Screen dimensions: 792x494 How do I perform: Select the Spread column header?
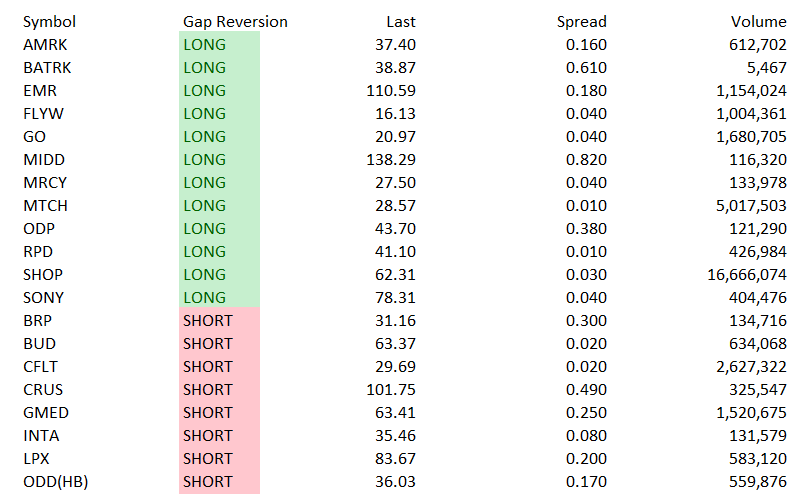coord(581,22)
